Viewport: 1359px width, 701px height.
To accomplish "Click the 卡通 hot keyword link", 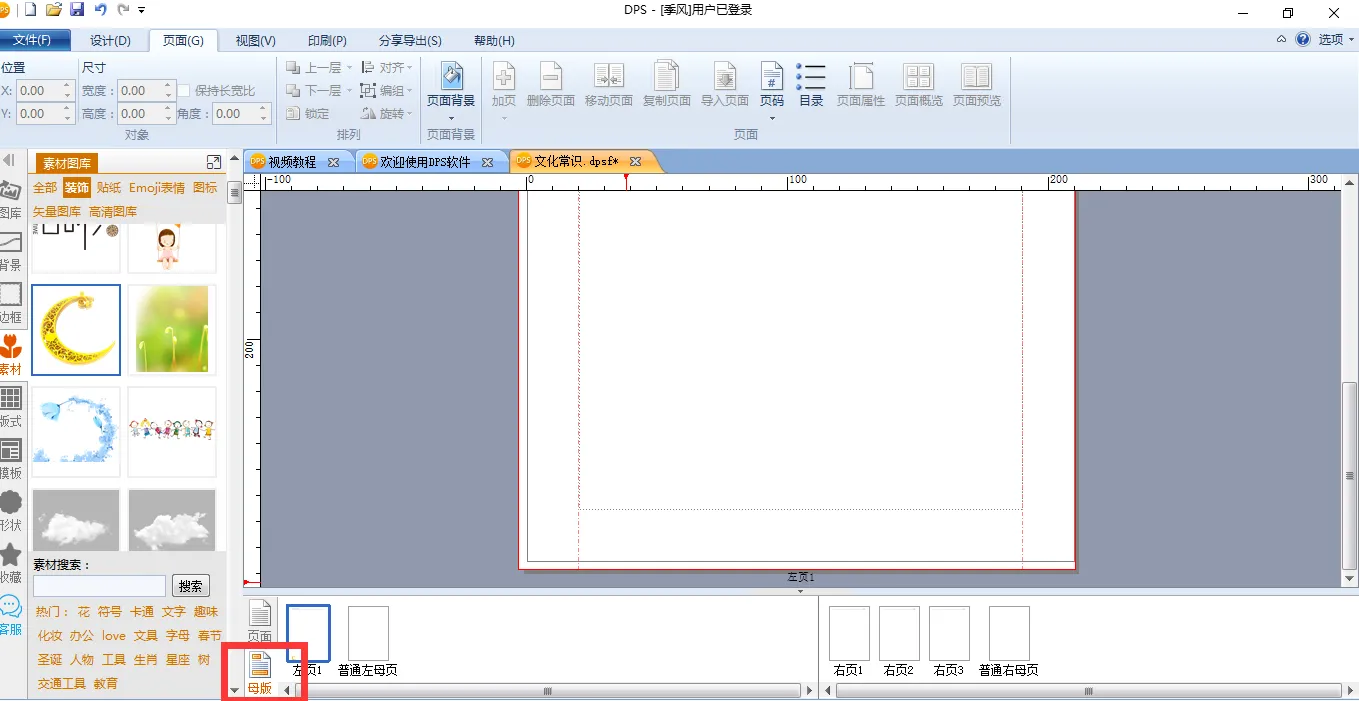I will coord(142,612).
